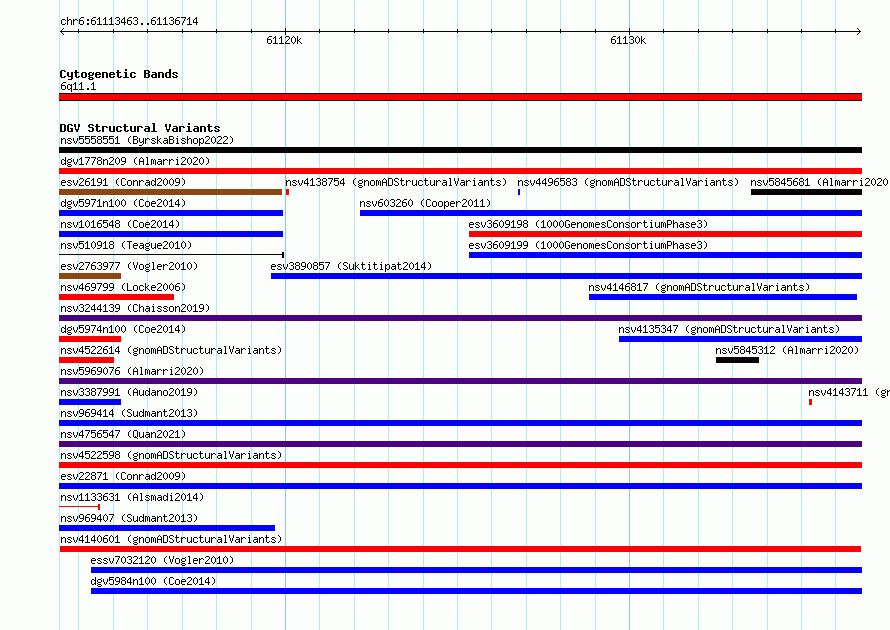890x630 pixels.
Task: Click the DGV Structural Variants track title
Action: tap(140, 128)
